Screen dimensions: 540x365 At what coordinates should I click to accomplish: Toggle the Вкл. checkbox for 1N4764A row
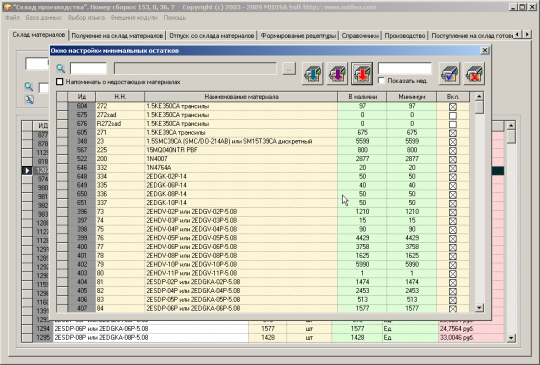click(x=453, y=168)
